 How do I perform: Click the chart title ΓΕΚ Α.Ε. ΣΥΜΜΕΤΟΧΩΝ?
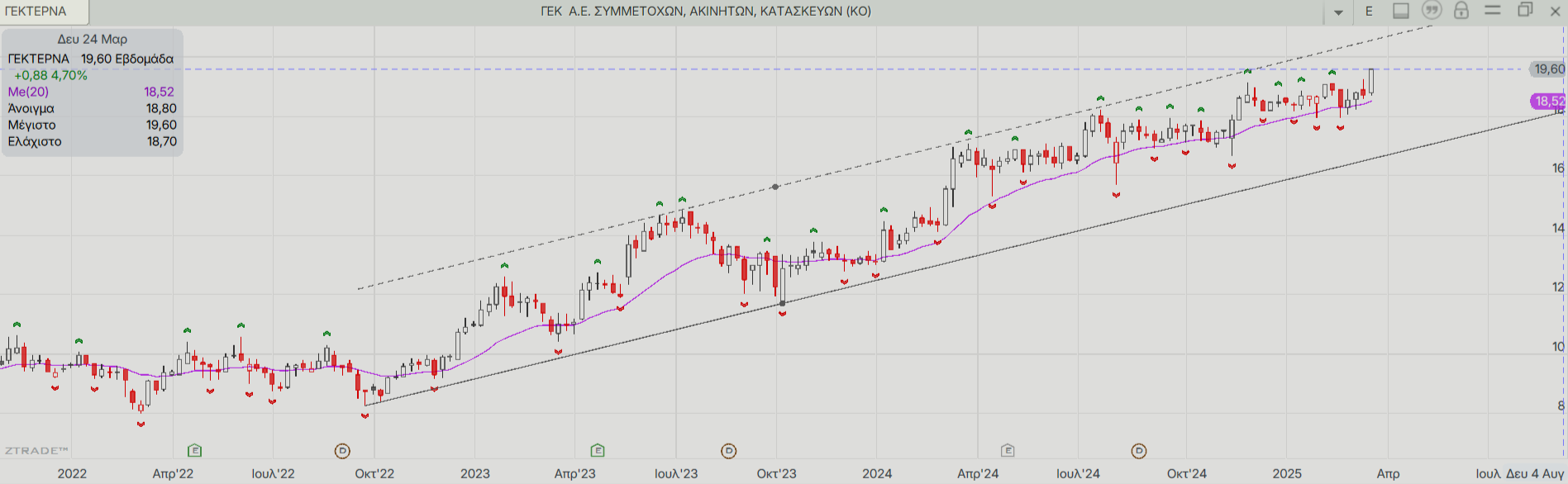[705, 12]
